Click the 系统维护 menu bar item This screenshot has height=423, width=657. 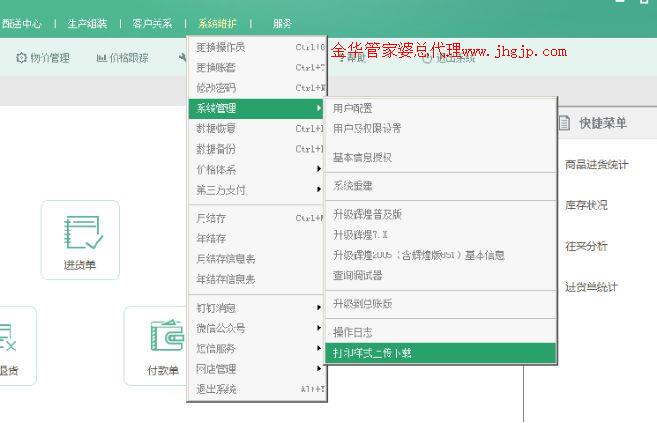(217, 23)
